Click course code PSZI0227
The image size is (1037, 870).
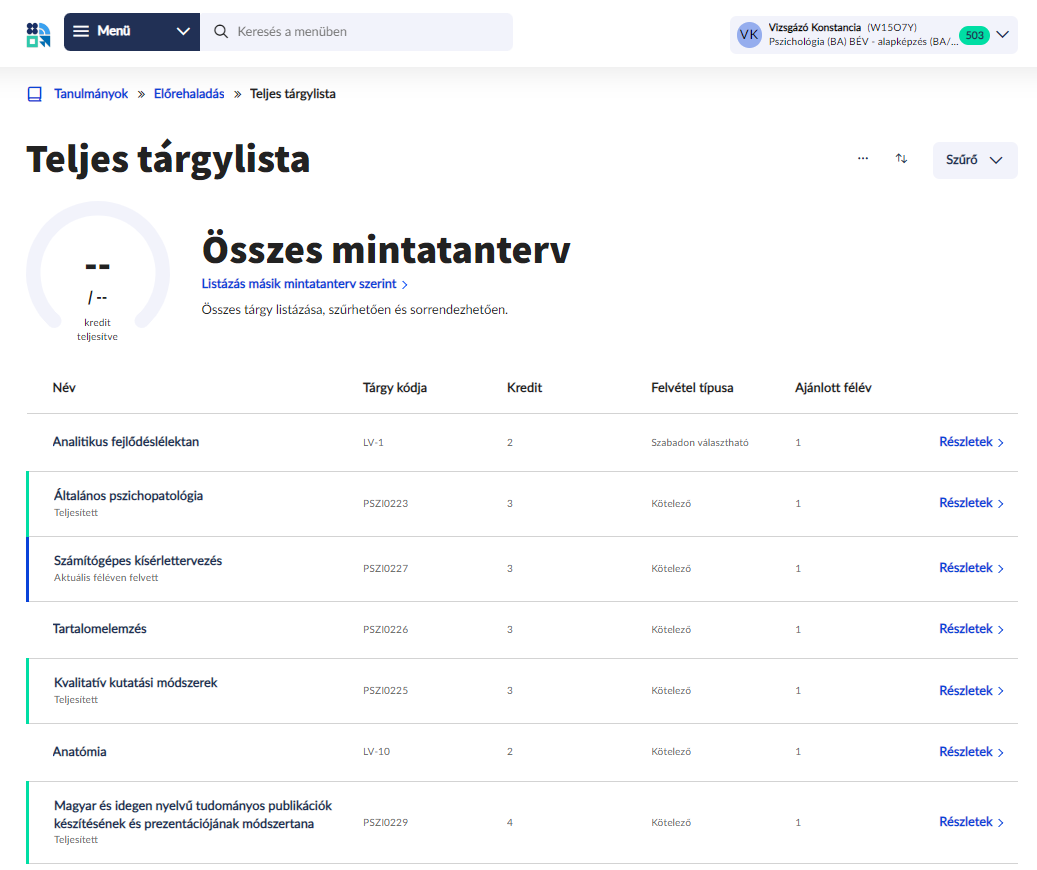pos(386,568)
